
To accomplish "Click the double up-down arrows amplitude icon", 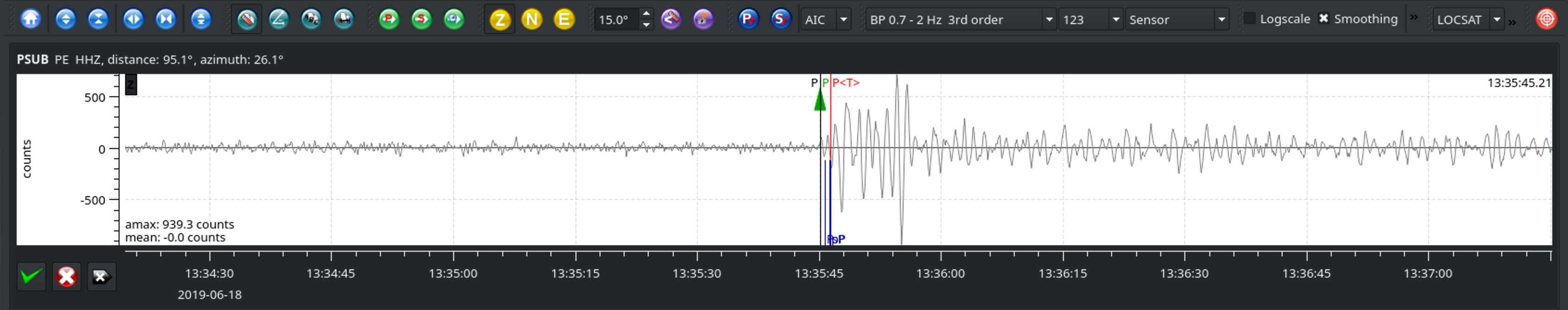I will (201, 19).
